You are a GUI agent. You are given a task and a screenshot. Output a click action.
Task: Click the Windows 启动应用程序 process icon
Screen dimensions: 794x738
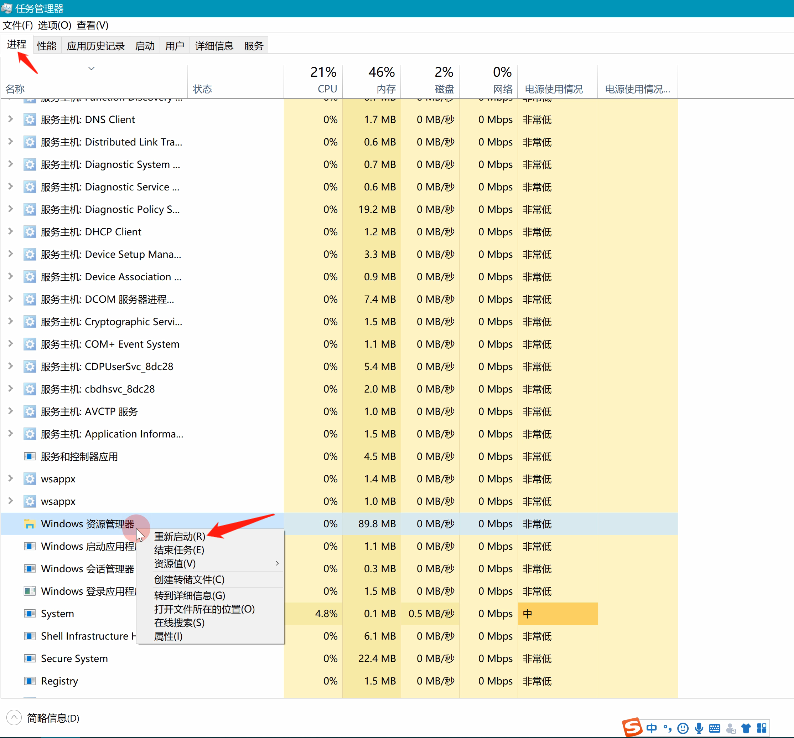pyautogui.click(x=30, y=546)
